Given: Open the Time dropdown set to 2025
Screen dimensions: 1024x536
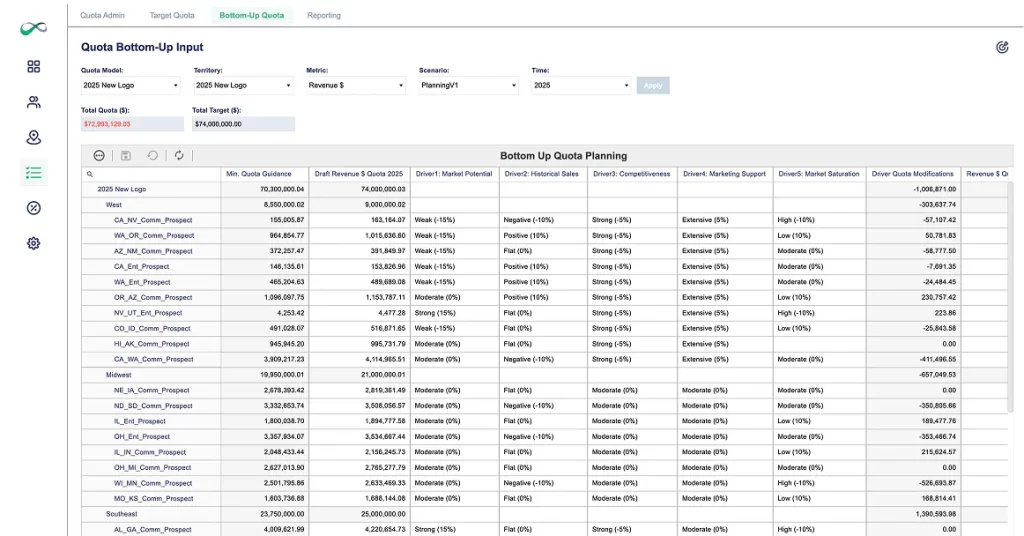Looking at the screenshot, I should (x=582, y=86).
